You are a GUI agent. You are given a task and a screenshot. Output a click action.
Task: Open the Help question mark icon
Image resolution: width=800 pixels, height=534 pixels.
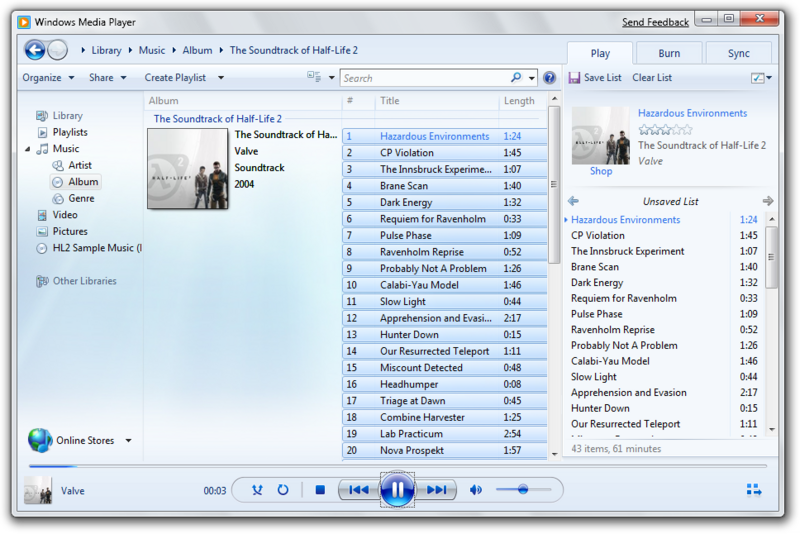point(549,78)
